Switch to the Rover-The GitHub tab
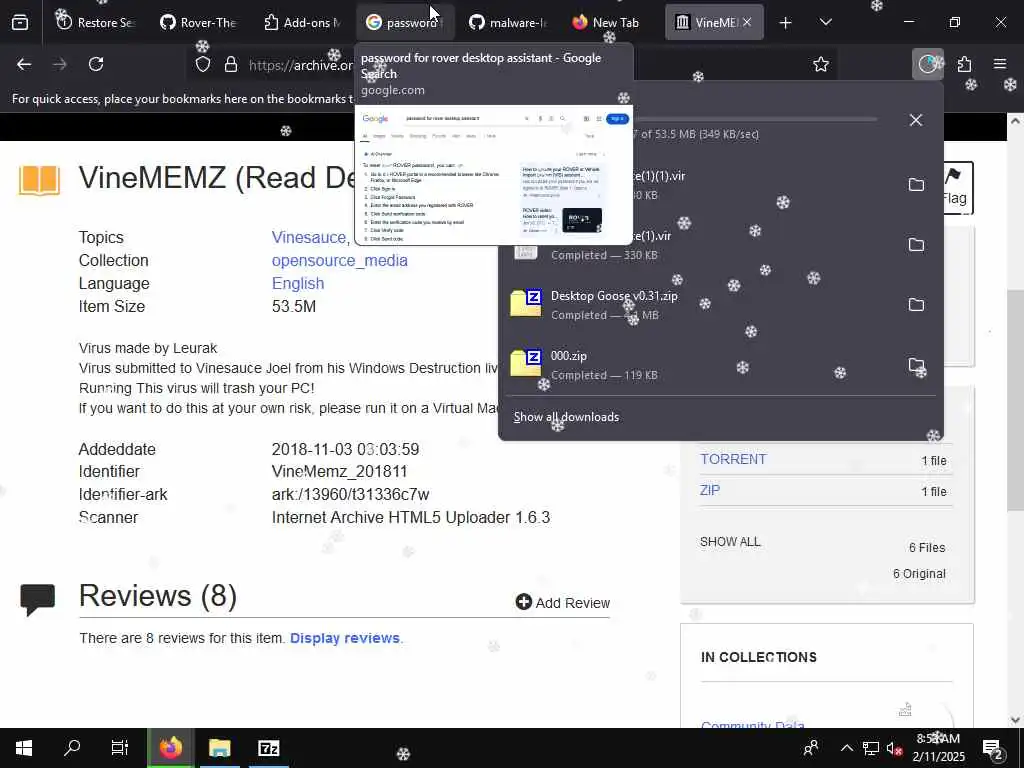Image resolution: width=1024 pixels, height=768 pixels. pos(198,22)
